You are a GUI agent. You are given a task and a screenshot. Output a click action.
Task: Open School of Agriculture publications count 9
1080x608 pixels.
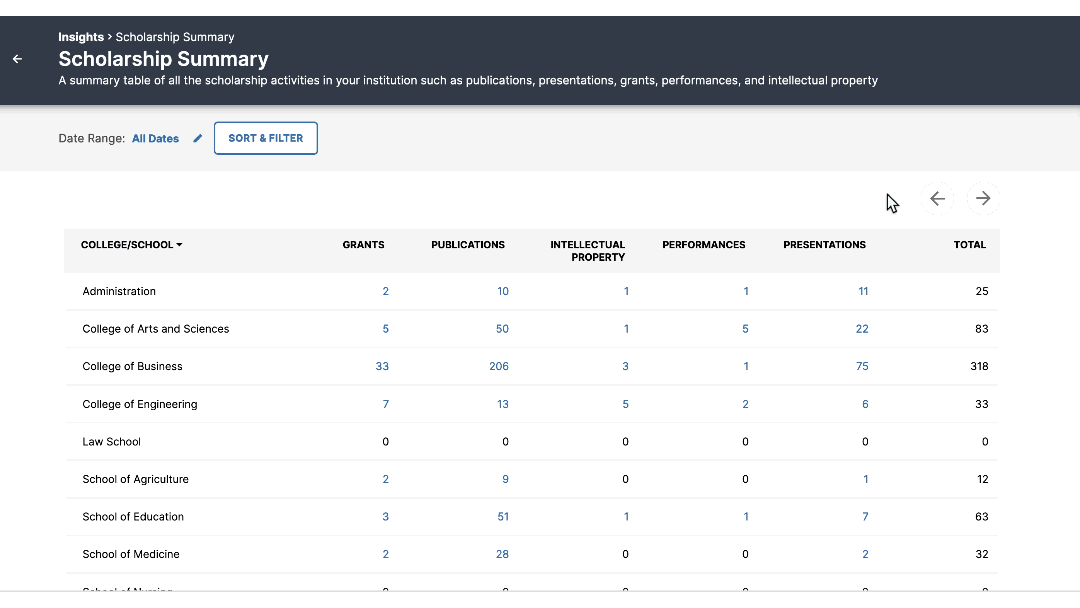click(505, 480)
